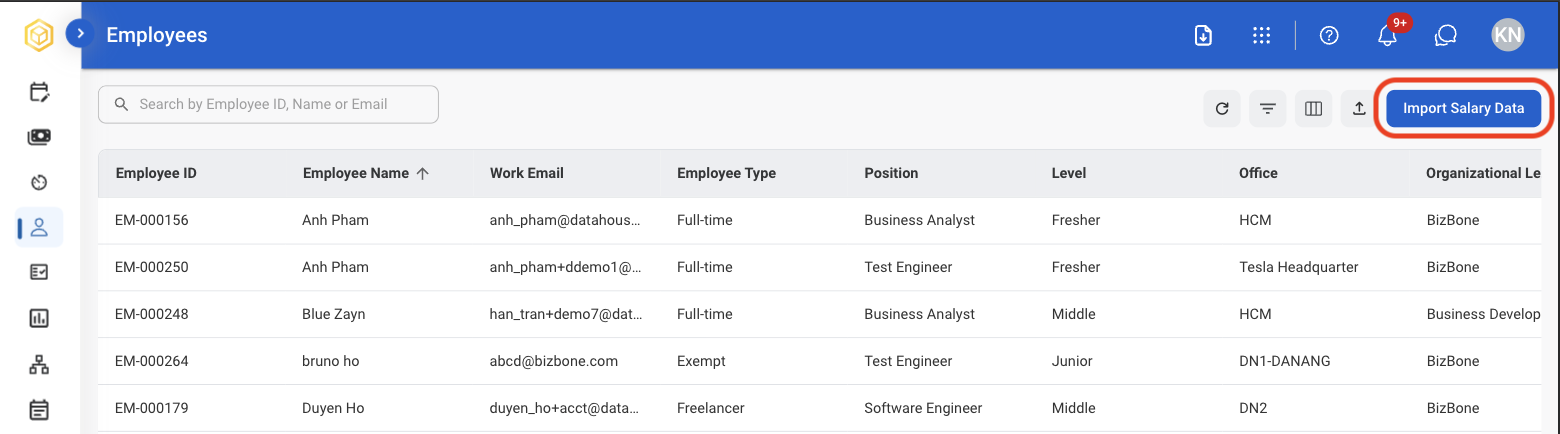Click the search by Employee ID field
Viewport: 1560px width, 434px height.
(268, 104)
